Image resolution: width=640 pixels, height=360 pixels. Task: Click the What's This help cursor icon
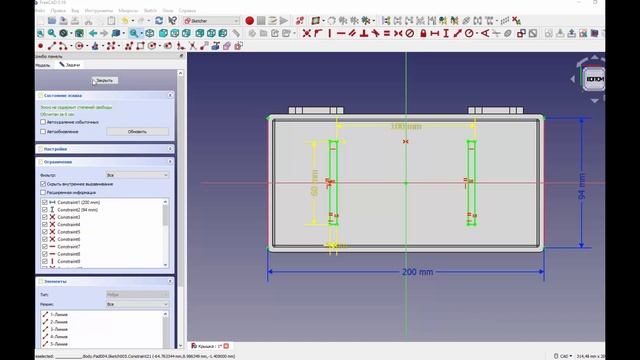173,20
